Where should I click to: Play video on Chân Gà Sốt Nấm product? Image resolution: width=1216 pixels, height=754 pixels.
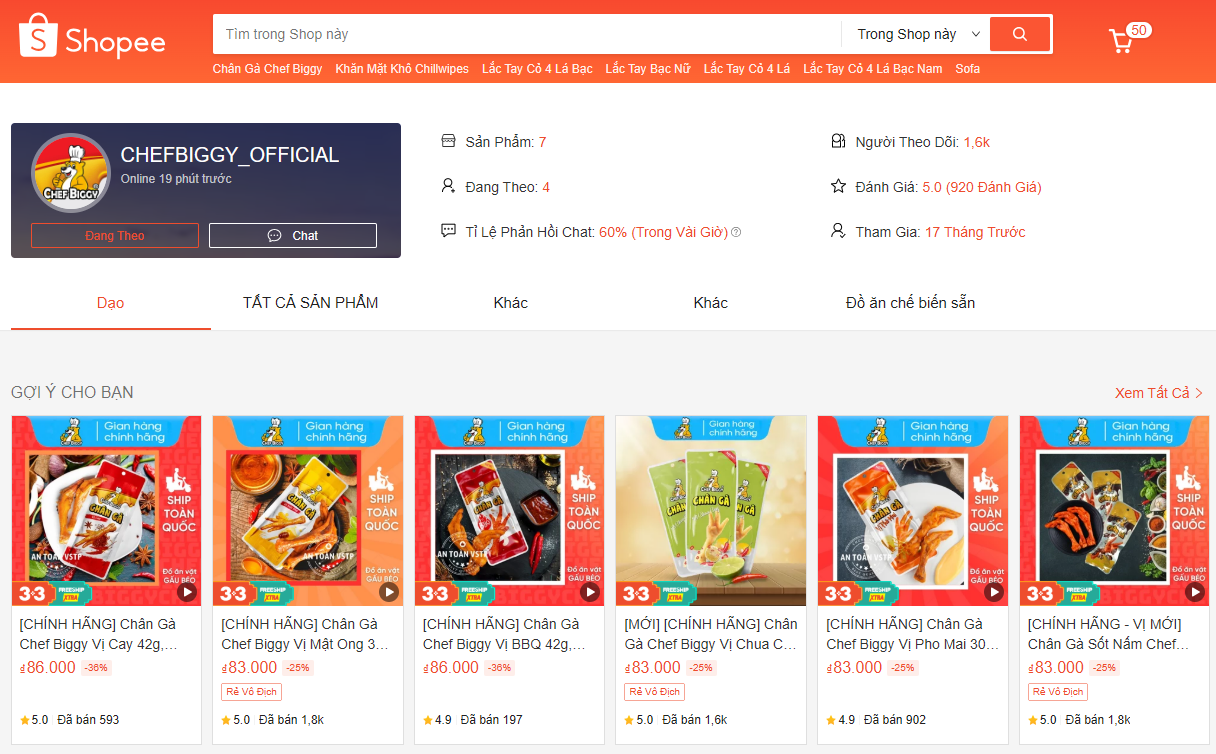coord(1195,592)
